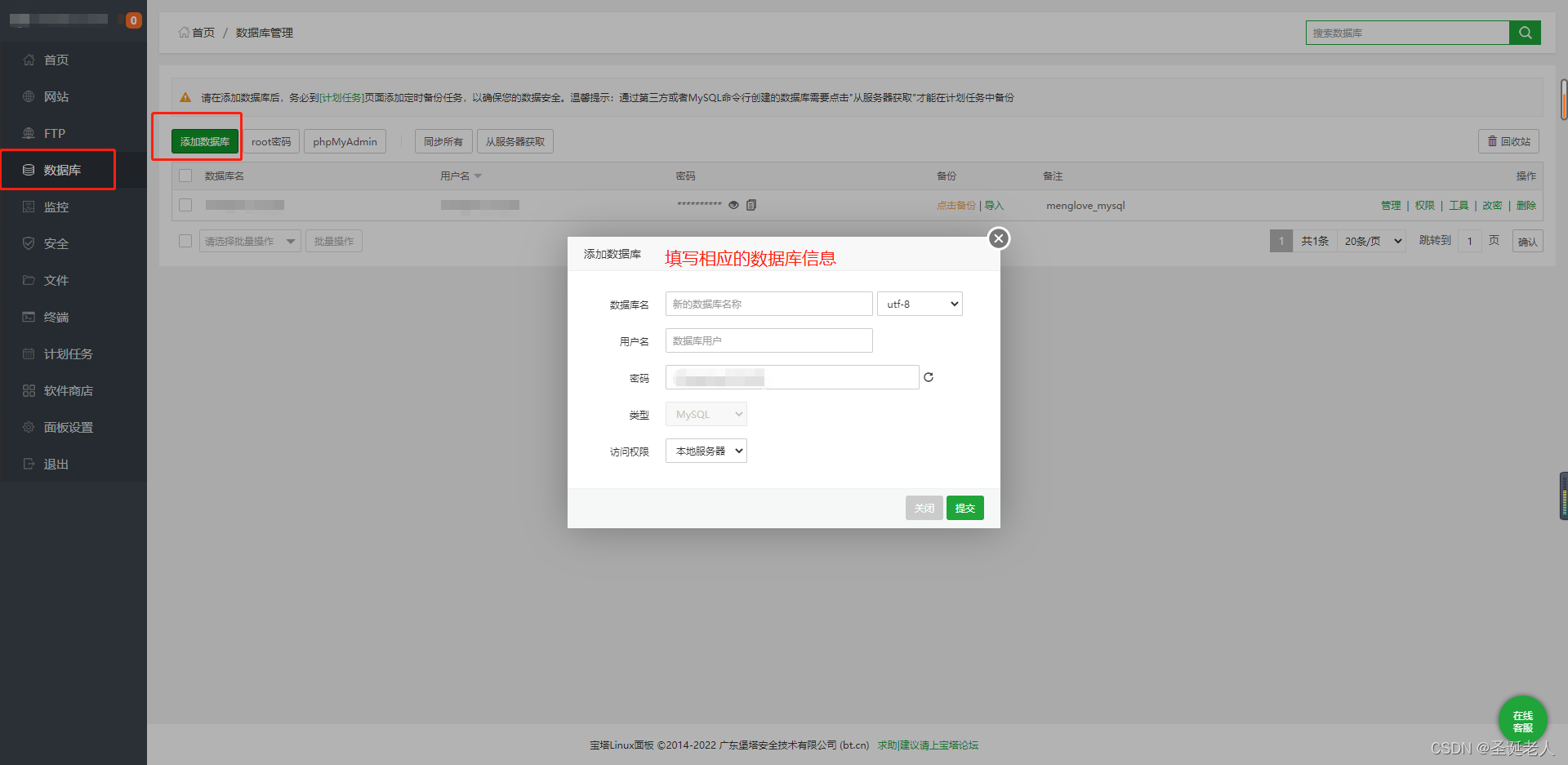Click the root密码 button

271,141
